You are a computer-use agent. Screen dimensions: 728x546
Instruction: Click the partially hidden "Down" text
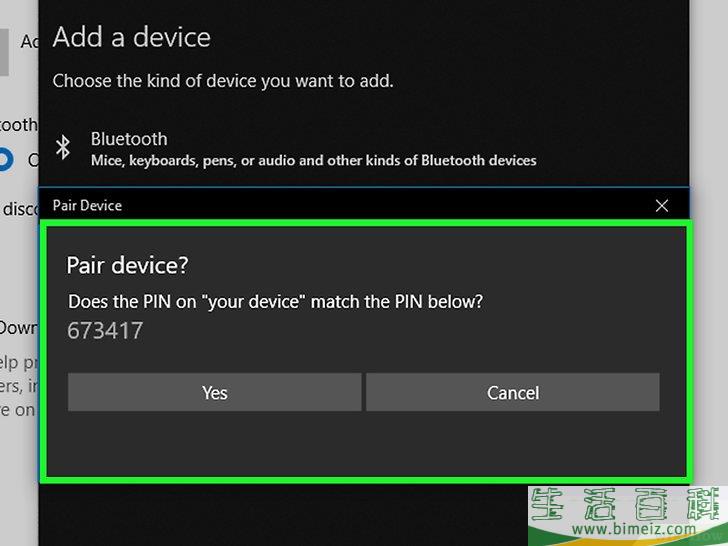tap(19, 328)
